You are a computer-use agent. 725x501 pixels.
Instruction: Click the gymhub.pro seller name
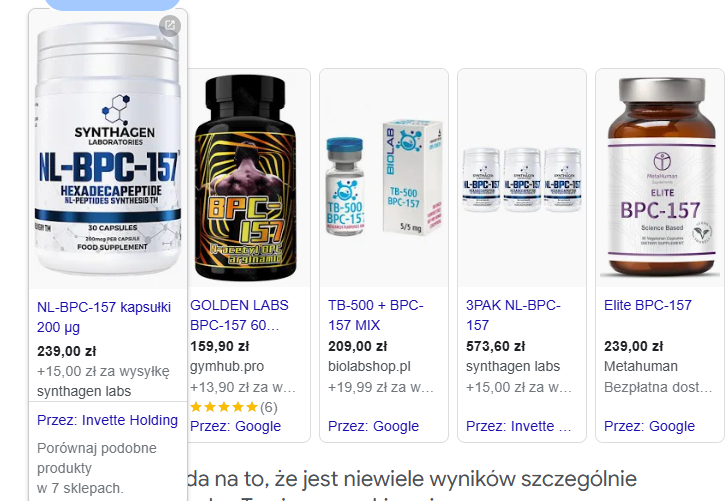pyautogui.click(x=227, y=367)
